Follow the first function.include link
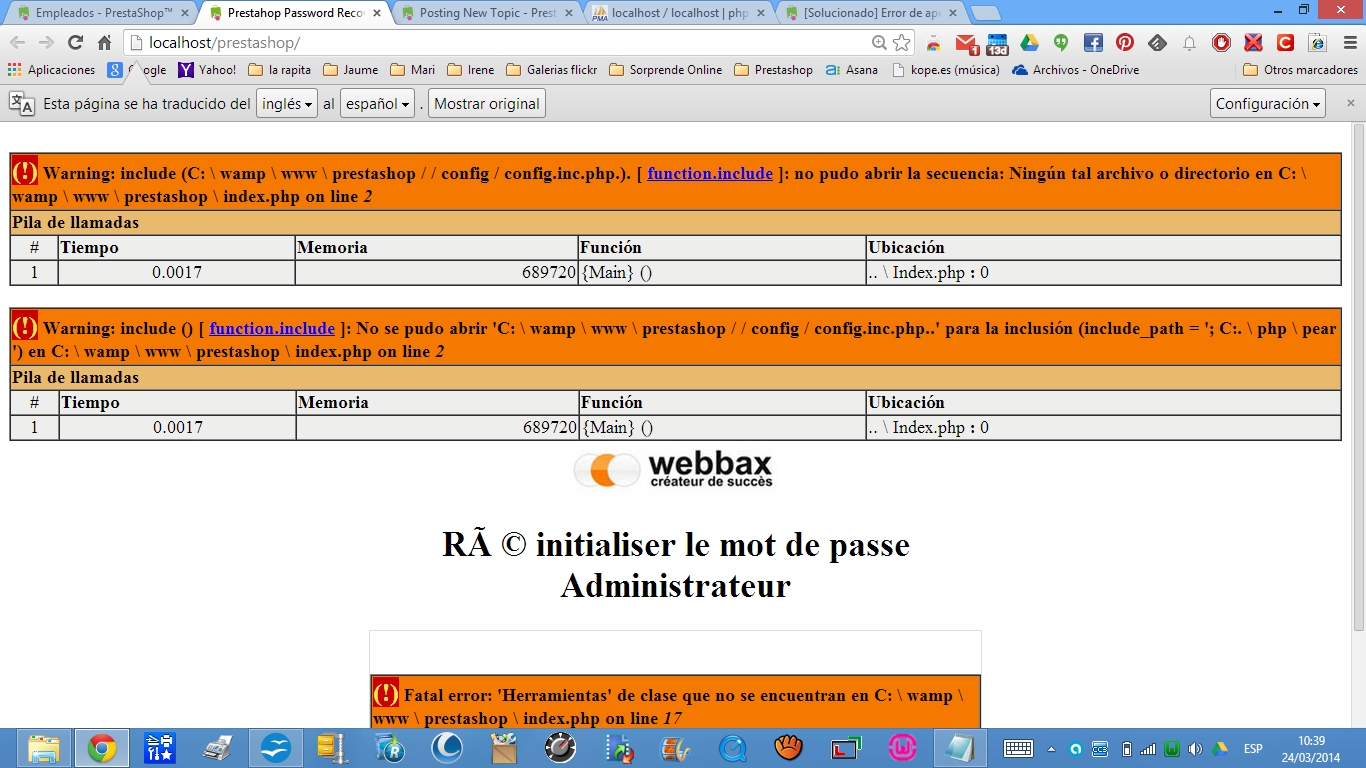 point(710,173)
